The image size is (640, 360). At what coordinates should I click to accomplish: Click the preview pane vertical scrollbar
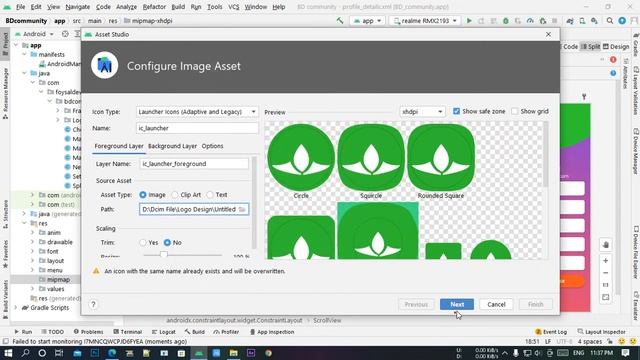(546, 155)
